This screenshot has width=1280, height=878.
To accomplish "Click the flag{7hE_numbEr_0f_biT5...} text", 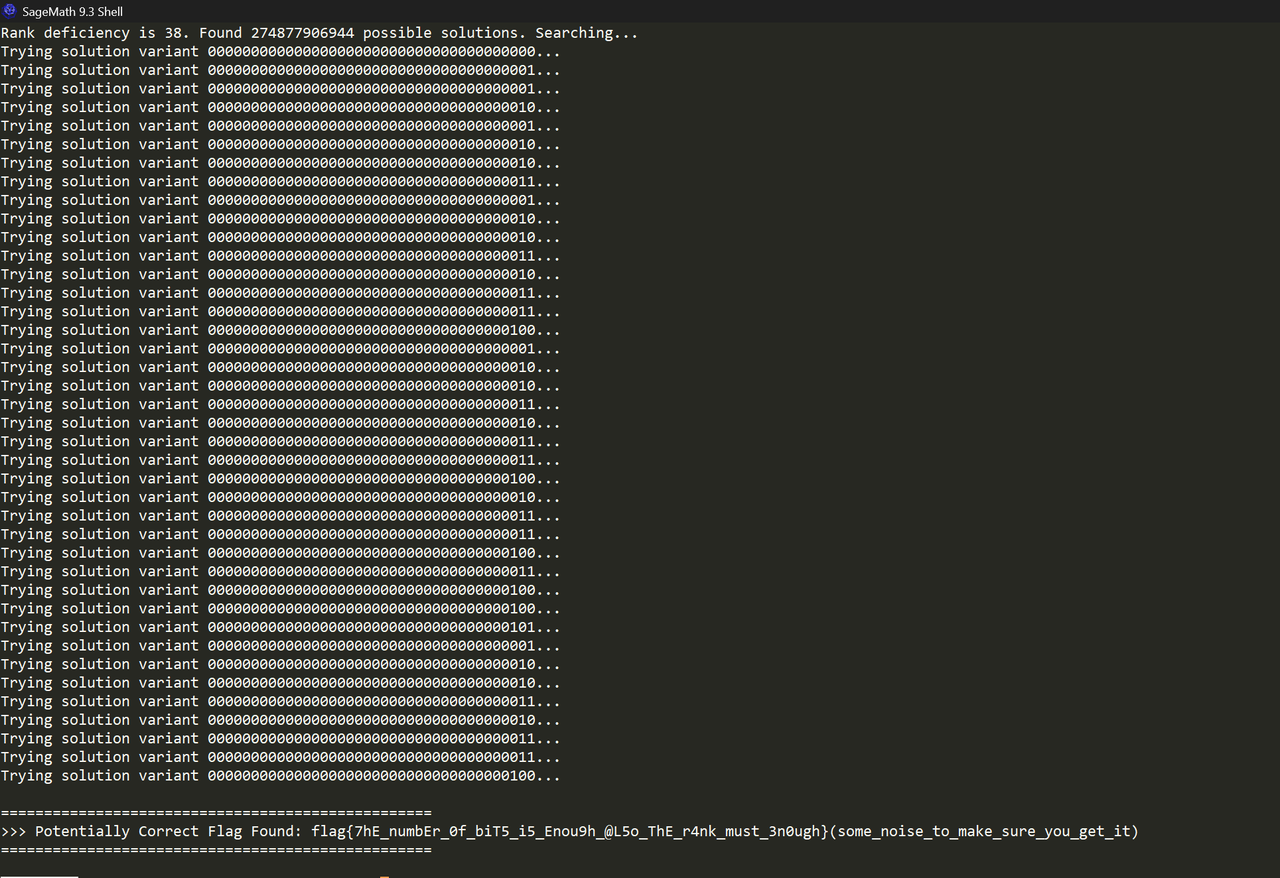I will tap(570, 832).
